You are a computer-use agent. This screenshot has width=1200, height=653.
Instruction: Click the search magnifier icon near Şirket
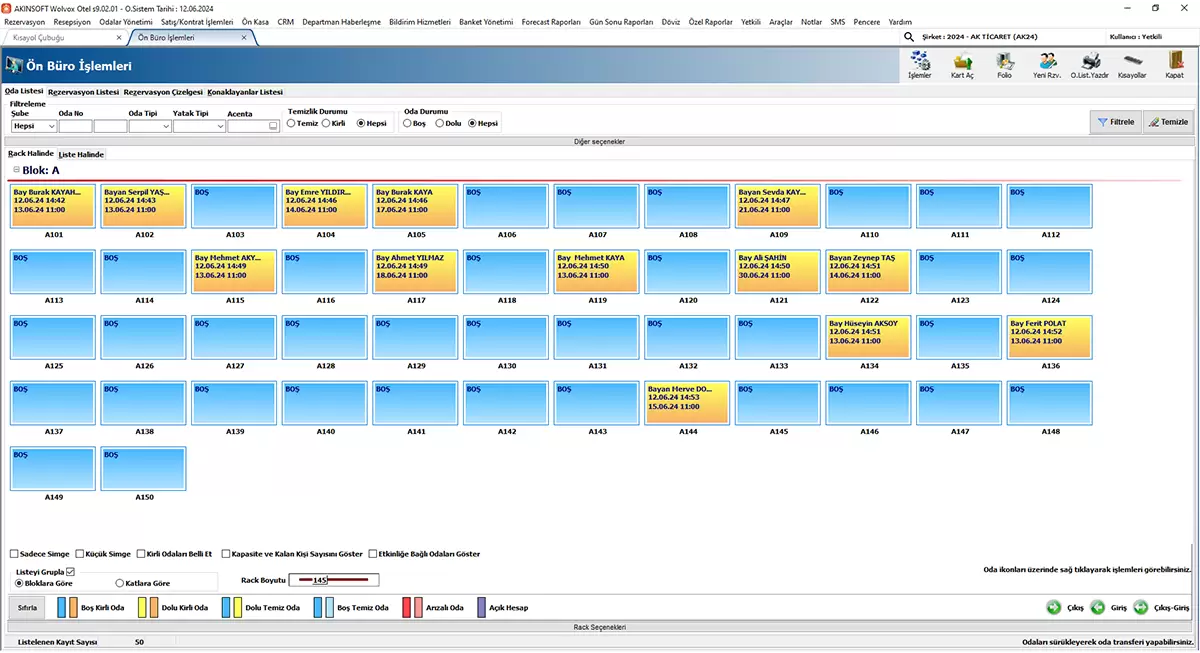[x=909, y=37]
